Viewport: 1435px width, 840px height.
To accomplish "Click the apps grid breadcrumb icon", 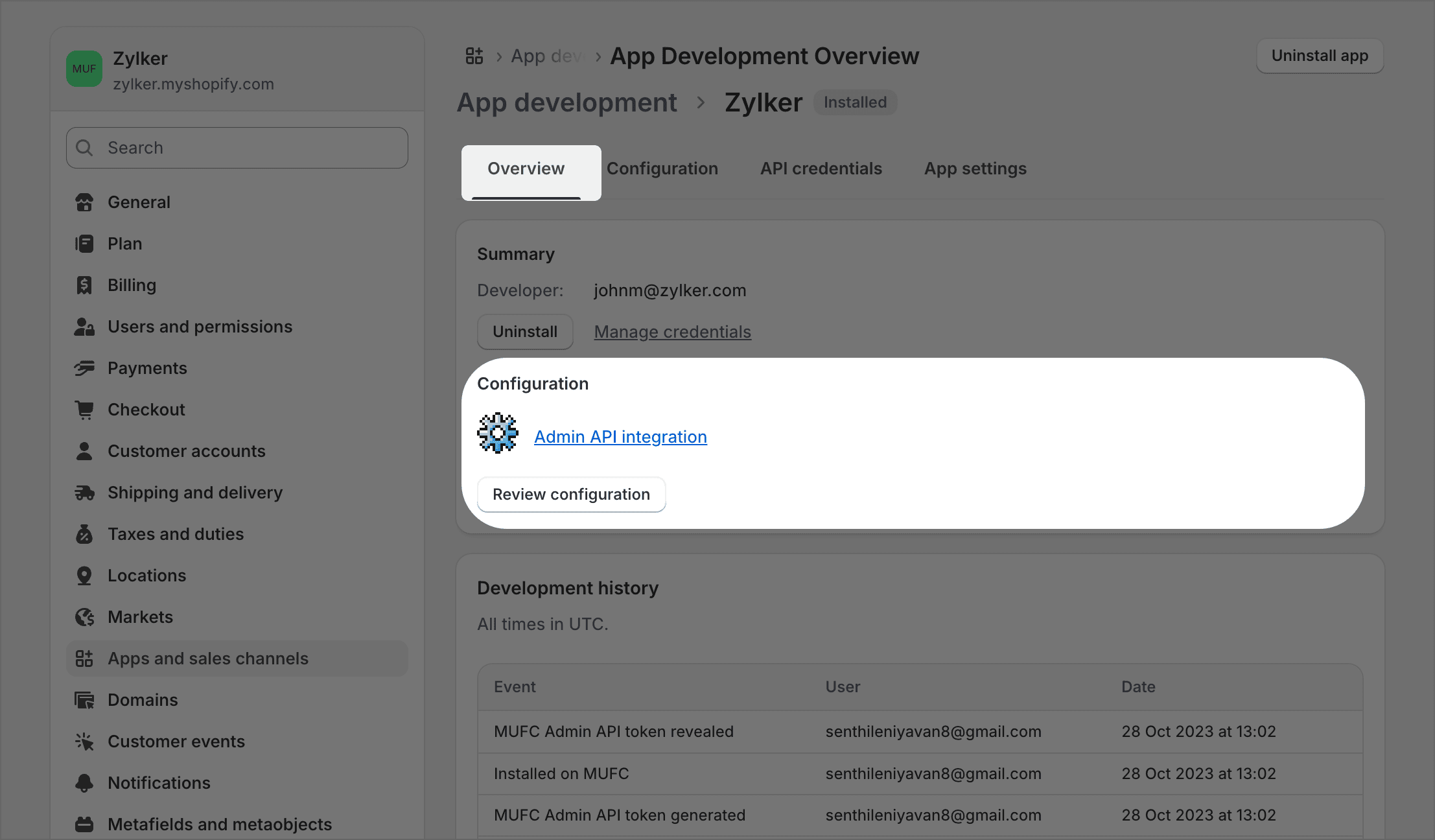I will point(474,56).
